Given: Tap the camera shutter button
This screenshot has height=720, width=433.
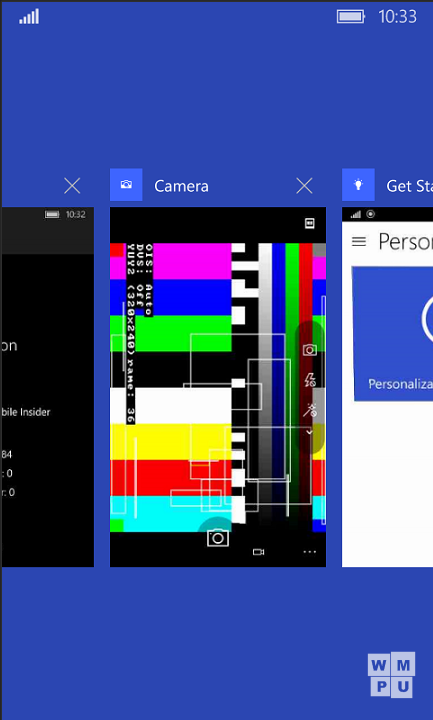Looking at the screenshot, I should [217, 538].
